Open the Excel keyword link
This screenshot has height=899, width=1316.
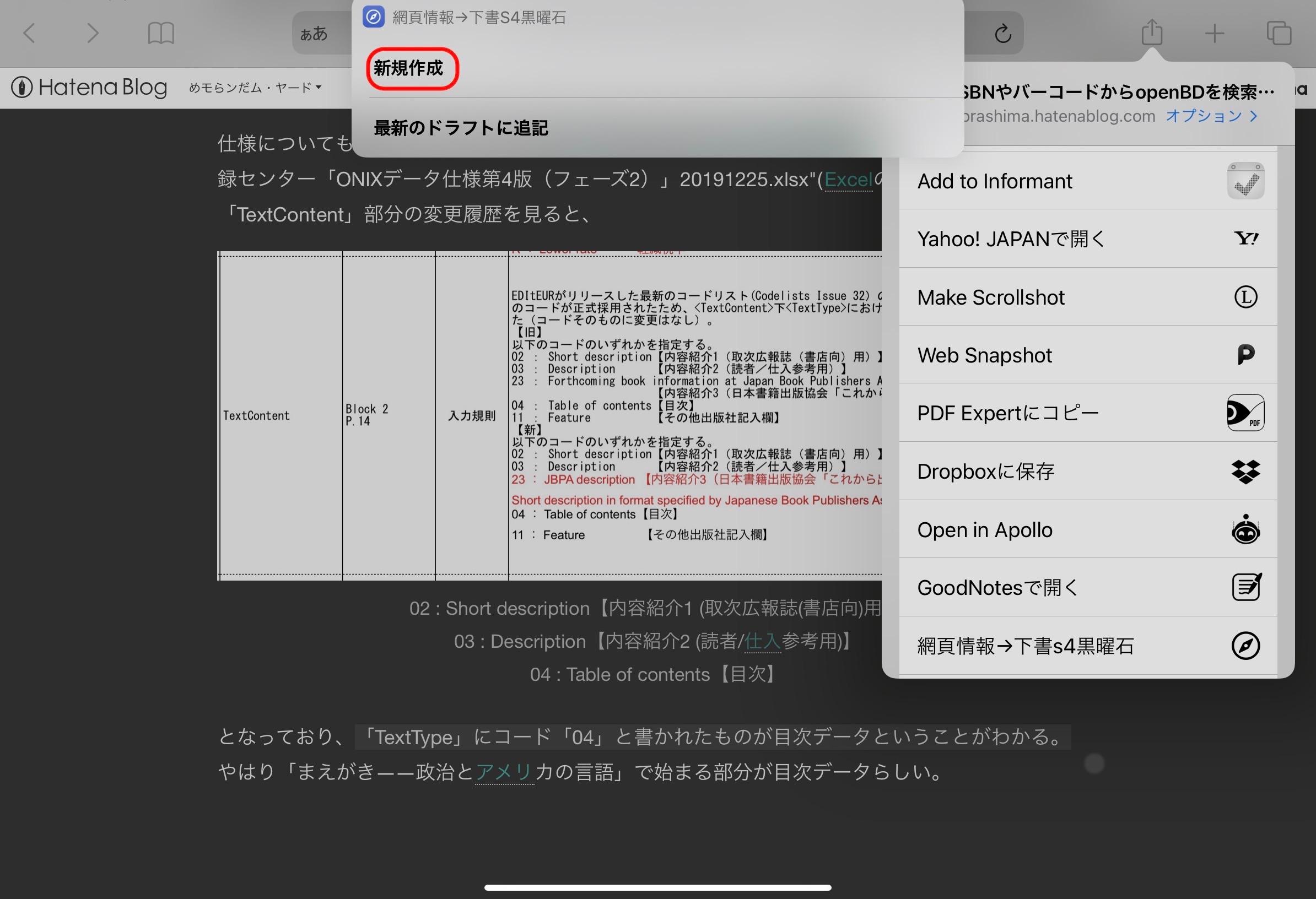pyautogui.click(x=848, y=180)
